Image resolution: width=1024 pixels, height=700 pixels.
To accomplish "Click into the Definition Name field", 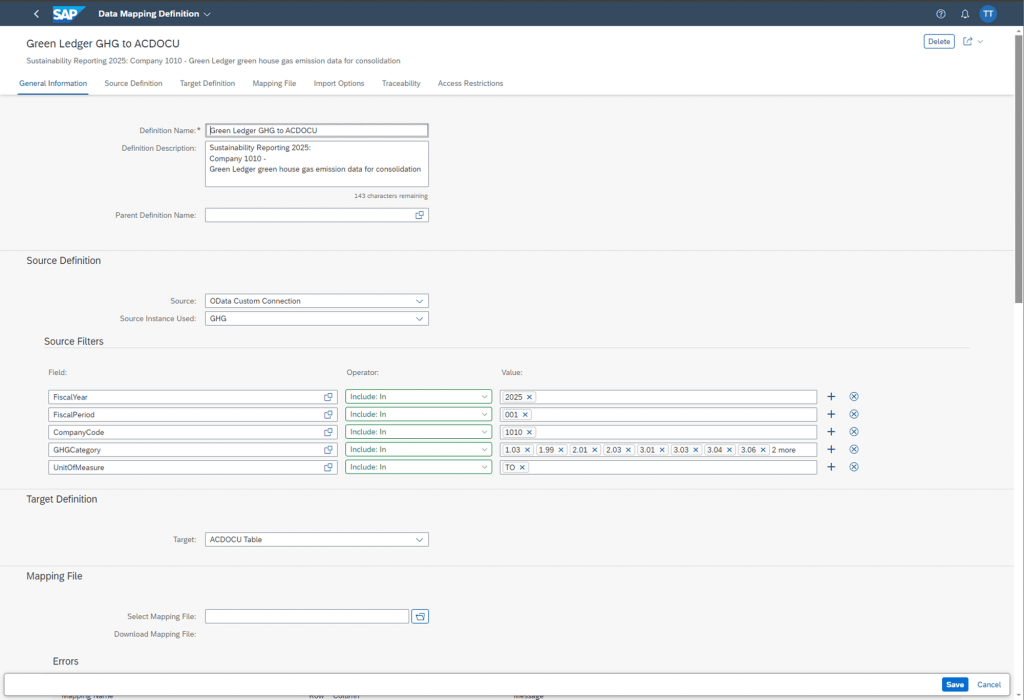I will (317, 131).
